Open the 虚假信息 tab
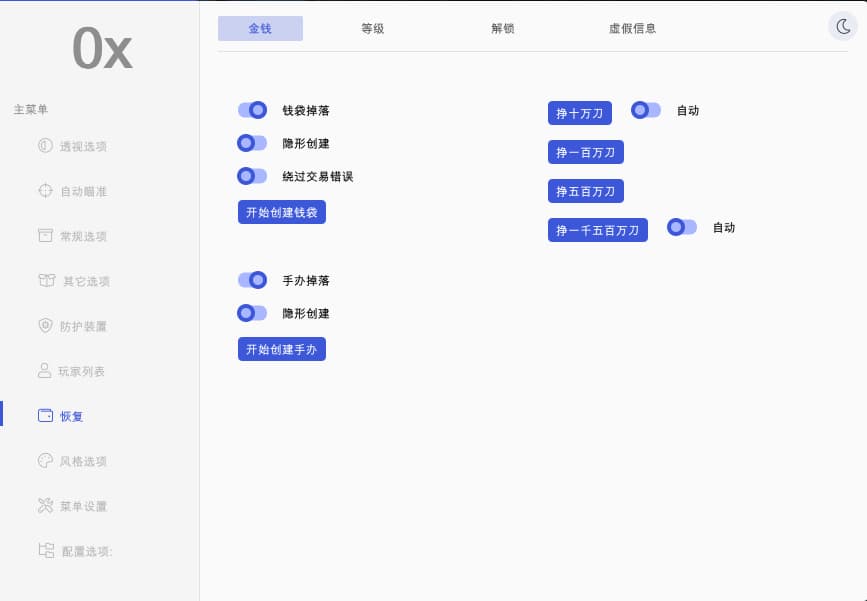 (x=633, y=28)
